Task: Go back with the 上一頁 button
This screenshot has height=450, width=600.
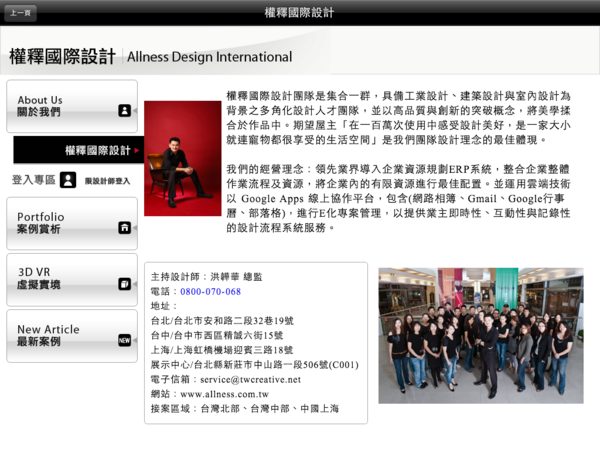Action: click(20, 13)
